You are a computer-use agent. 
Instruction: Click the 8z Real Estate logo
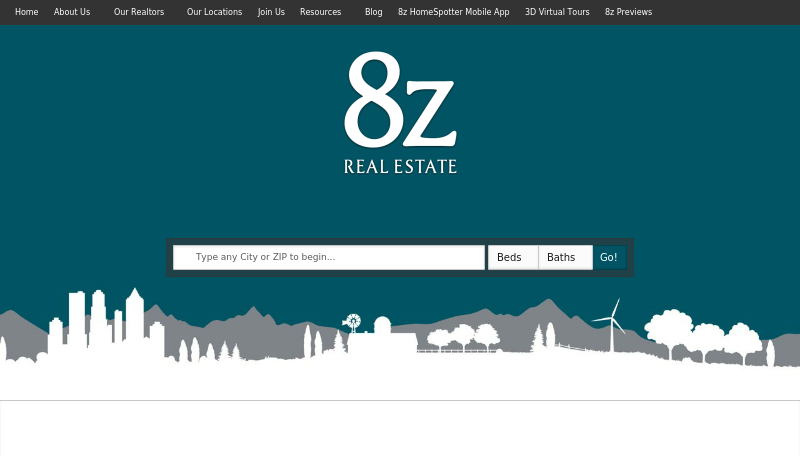(401, 113)
